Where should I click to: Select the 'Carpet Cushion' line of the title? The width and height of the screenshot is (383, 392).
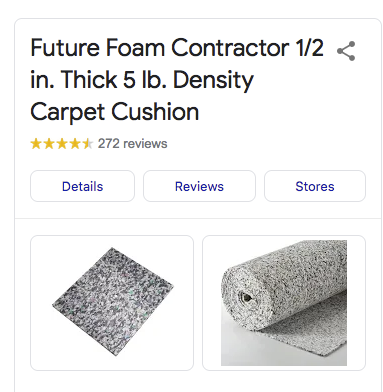coord(115,112)
